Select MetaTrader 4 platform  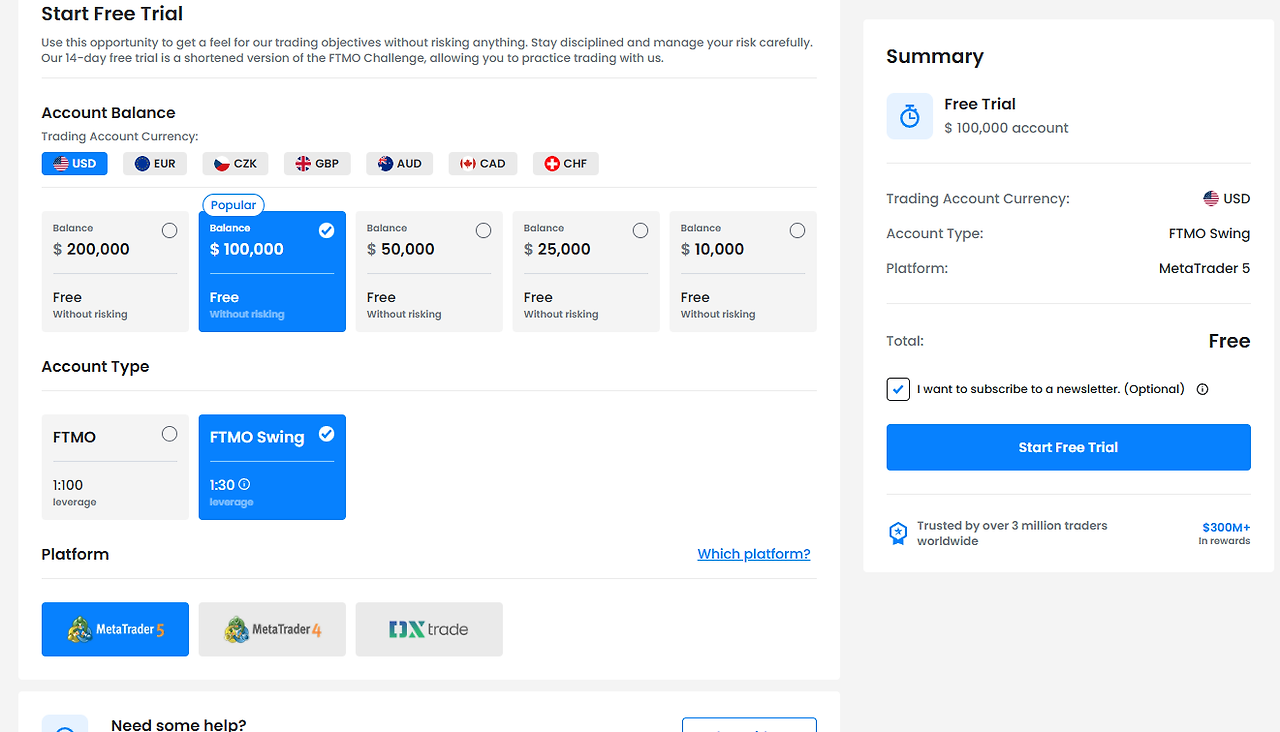point(272,629)
